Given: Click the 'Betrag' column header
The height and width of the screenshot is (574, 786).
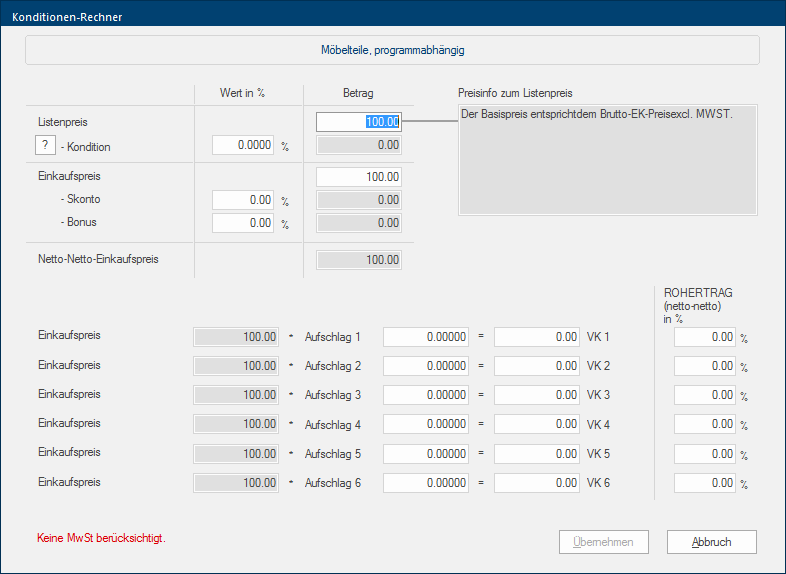Looking at the screenshot, I should (x=358, y=93).
